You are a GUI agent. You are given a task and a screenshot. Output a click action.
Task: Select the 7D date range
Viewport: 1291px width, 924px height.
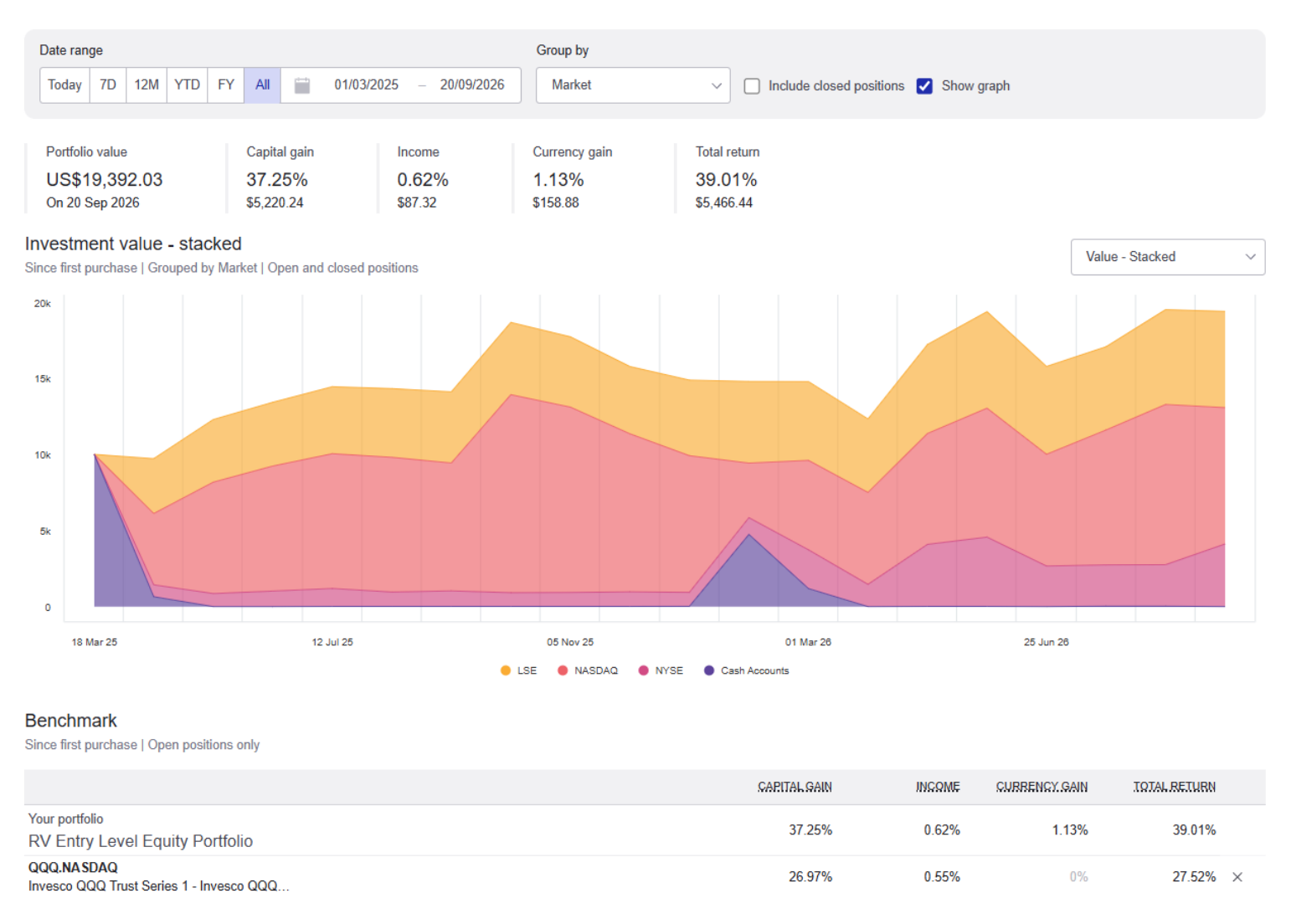108,85
